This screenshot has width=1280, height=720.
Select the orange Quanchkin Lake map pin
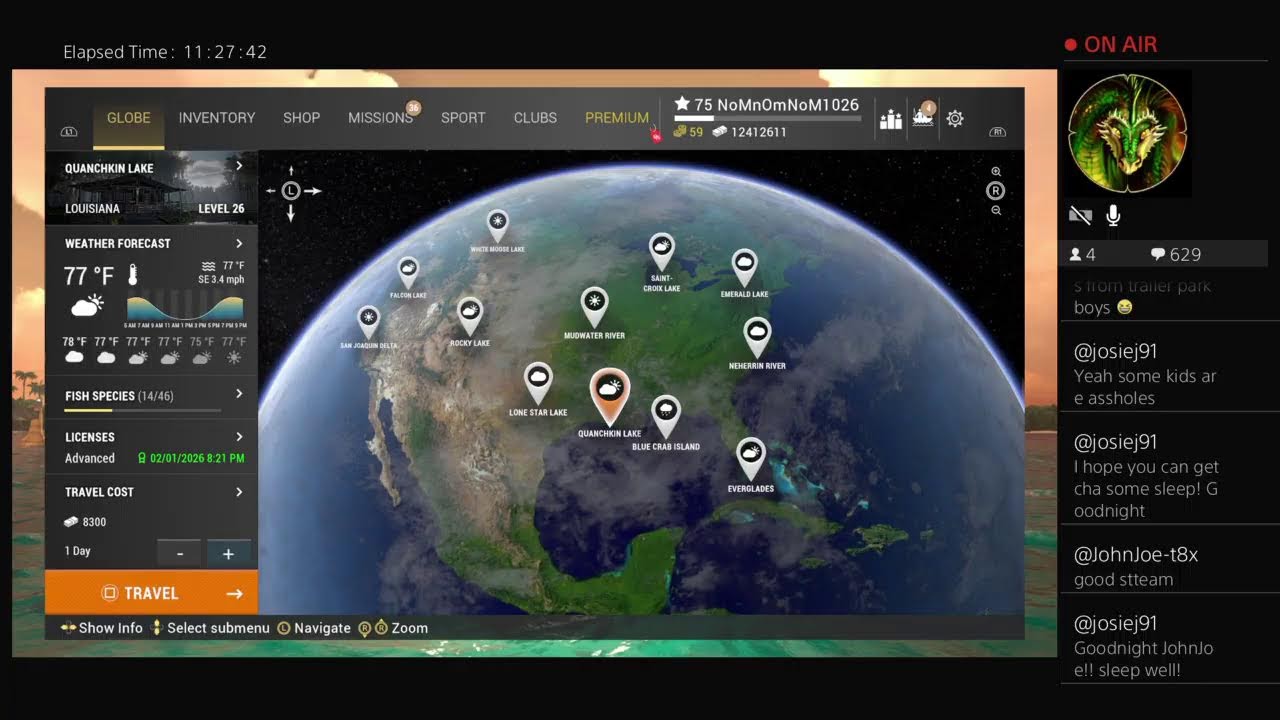[609, 396]
